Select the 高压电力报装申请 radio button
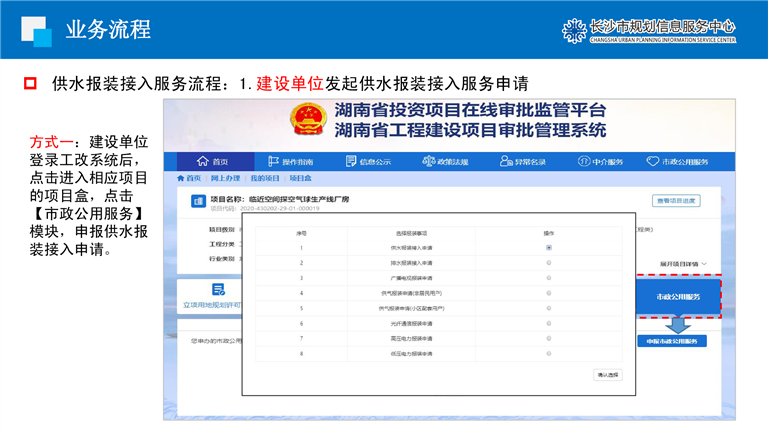Screen dimensions: 768x432 click(x=549, y=338)
